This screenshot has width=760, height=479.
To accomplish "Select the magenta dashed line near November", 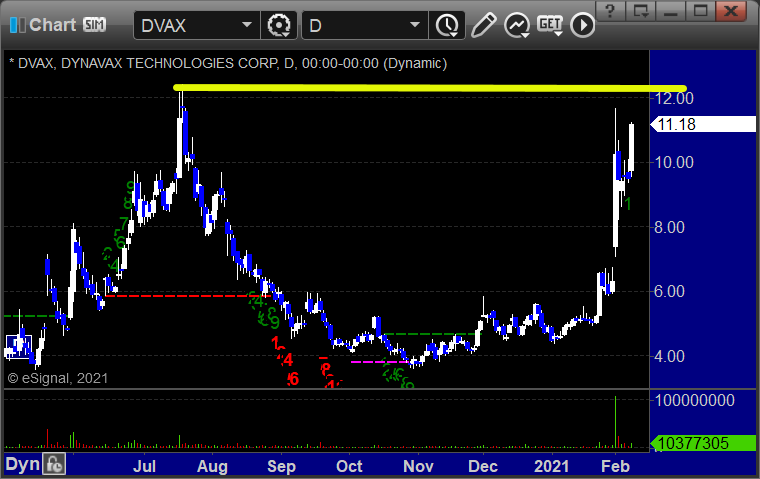I will [x=380, y=362].
